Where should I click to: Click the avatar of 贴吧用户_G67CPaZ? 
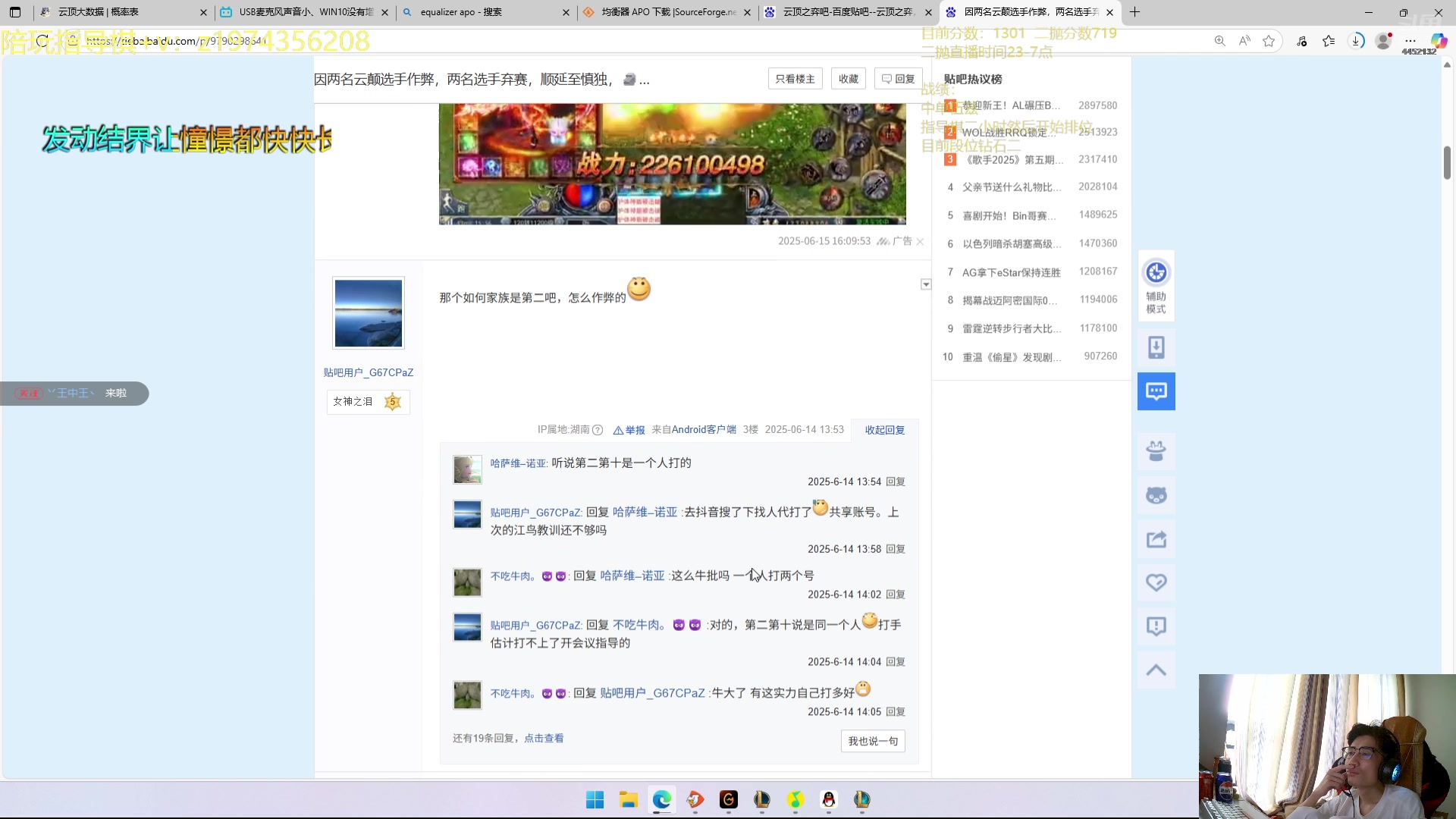pyautogui.click(x=369, y=312)
